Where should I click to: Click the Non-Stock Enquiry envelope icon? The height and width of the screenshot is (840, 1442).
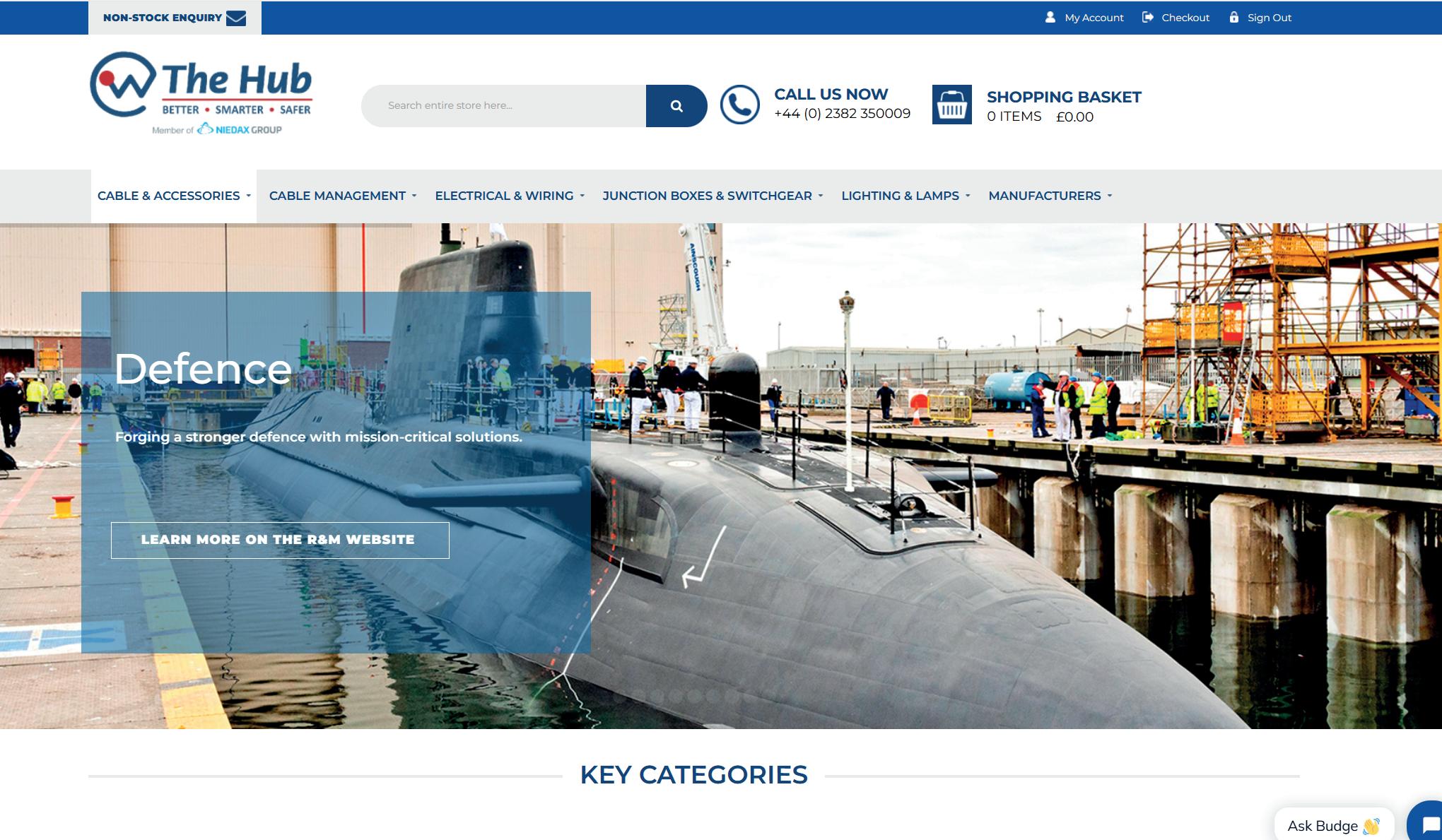[236, 18]
